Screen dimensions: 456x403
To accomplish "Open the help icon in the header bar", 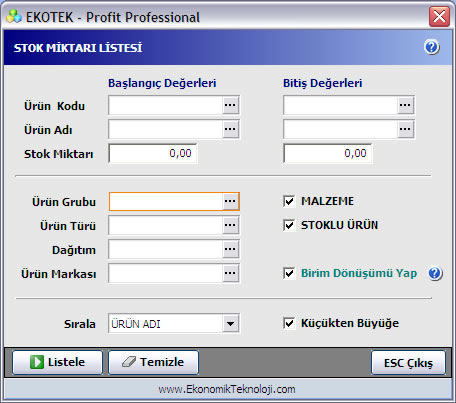I will 432,47.
